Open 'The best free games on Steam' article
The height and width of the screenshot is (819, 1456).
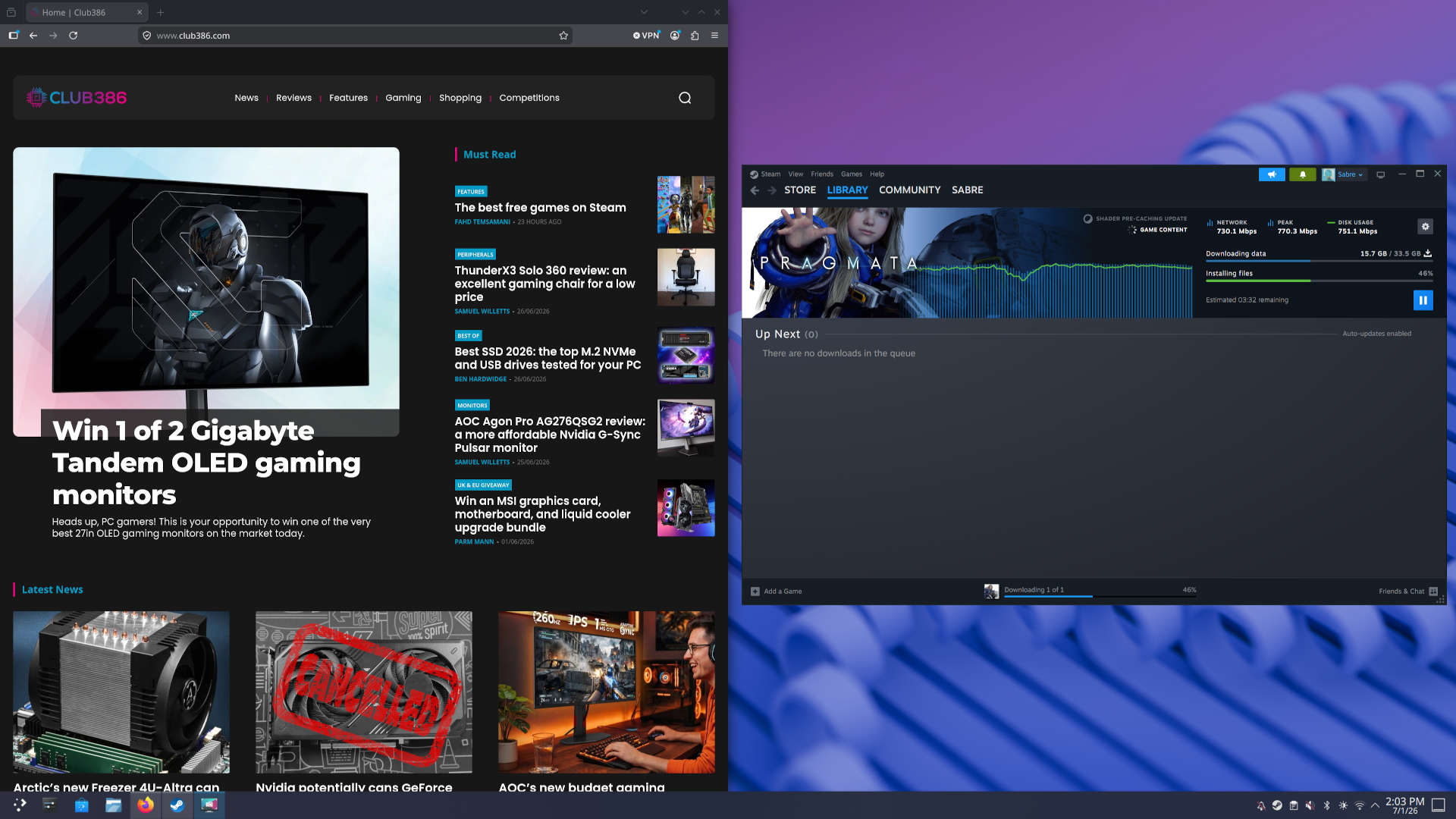click(540, 208)
